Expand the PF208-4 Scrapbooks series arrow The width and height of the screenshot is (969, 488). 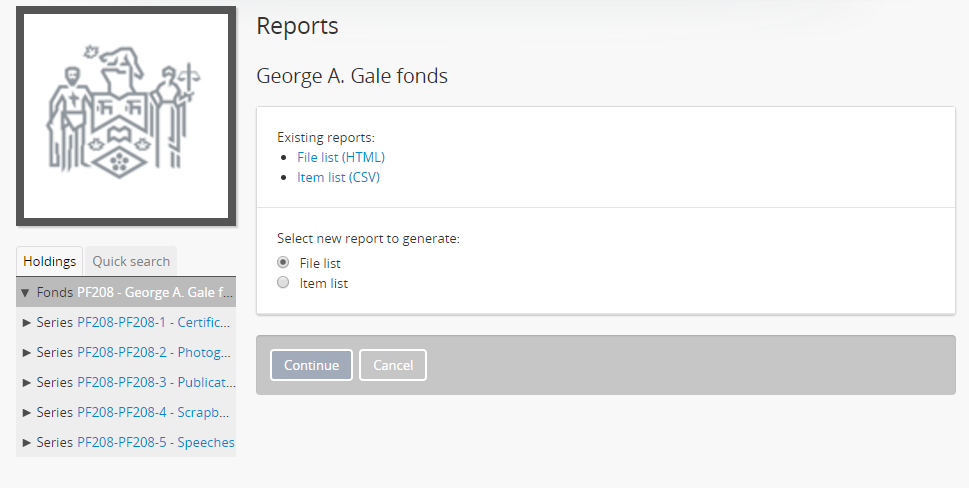27,412
